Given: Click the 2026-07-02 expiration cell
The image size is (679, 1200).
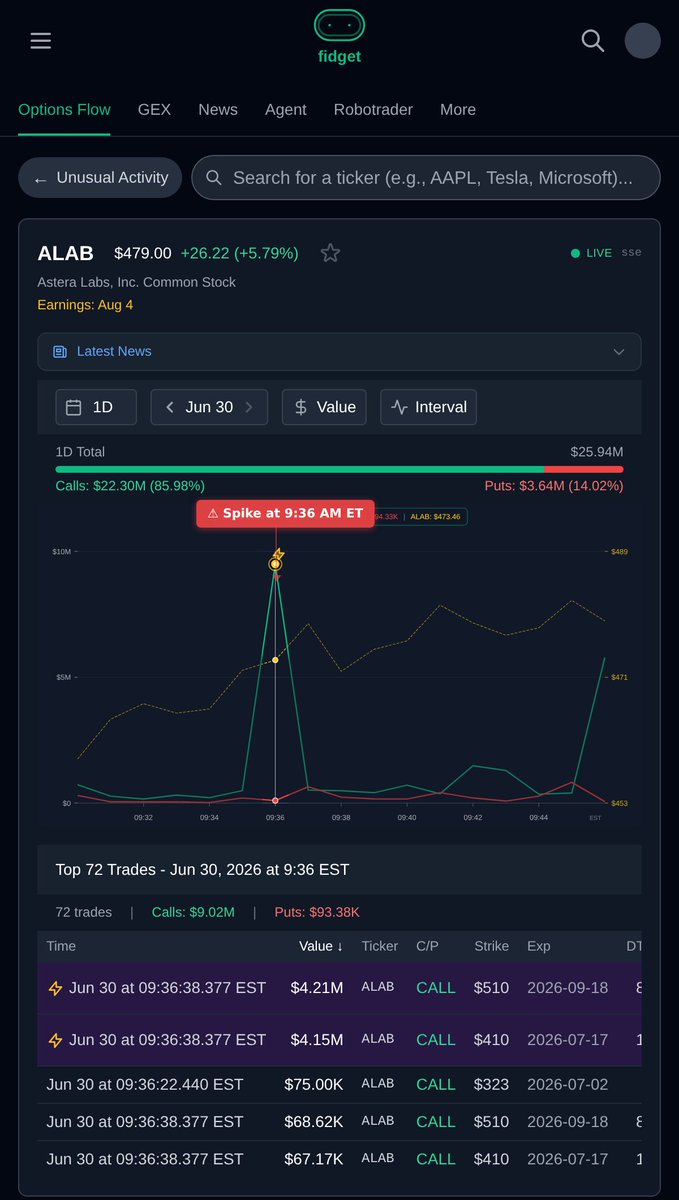Looking at the screenshot, I should pyautogui.click(x=567, y=1084).
